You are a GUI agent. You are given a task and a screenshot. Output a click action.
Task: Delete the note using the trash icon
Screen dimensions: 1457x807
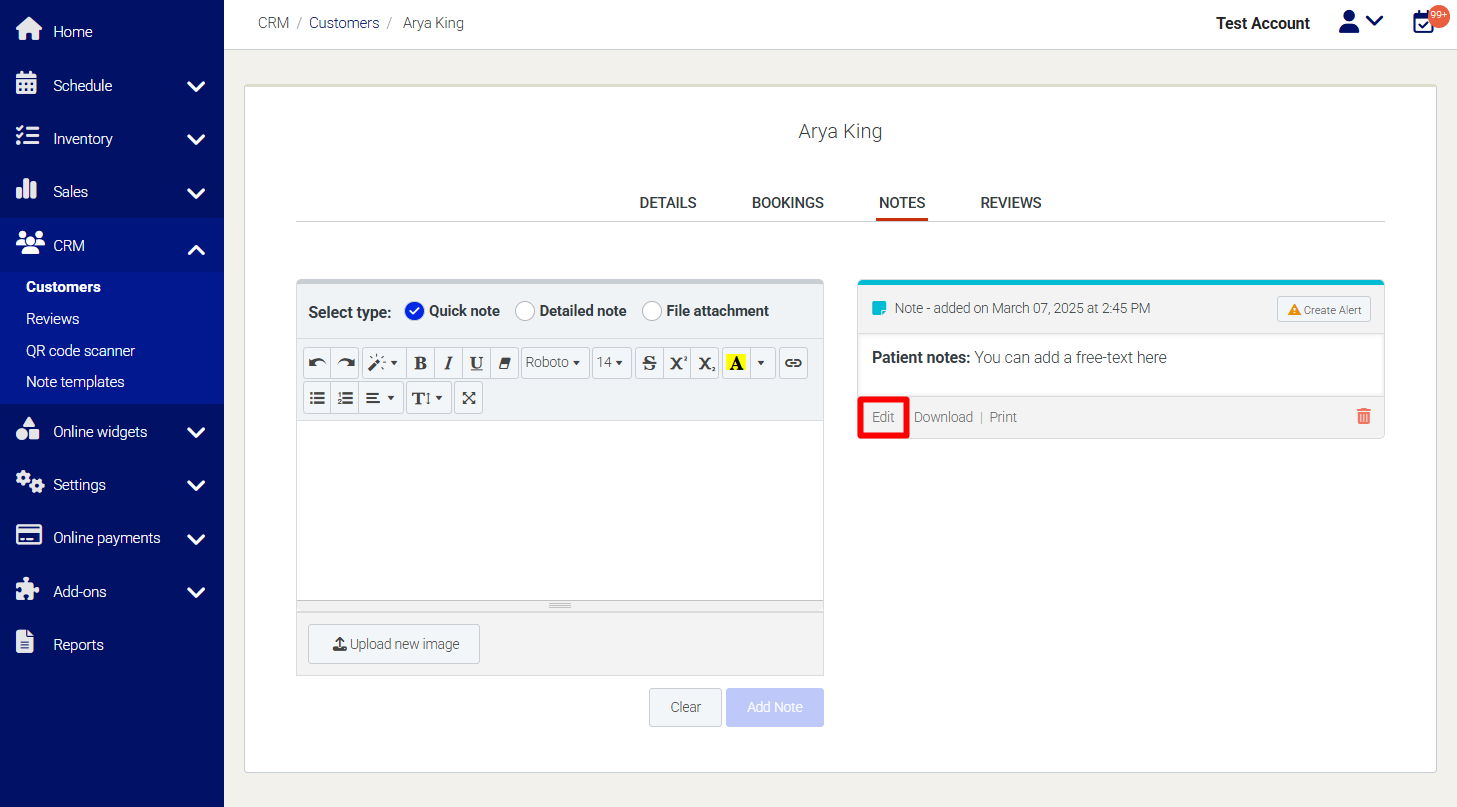pos(1363,416)
